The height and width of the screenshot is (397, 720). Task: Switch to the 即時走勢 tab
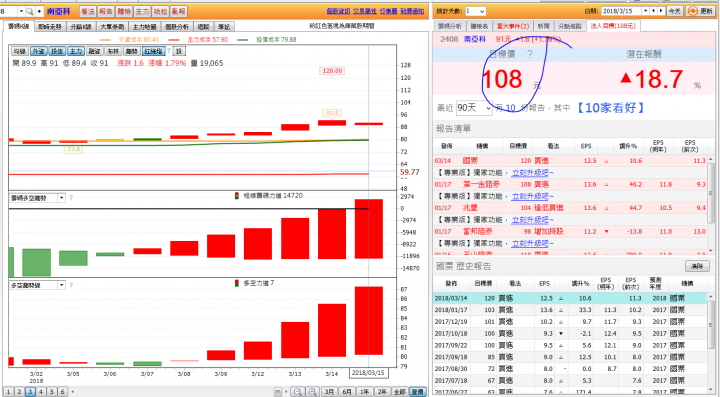[50, 27]
